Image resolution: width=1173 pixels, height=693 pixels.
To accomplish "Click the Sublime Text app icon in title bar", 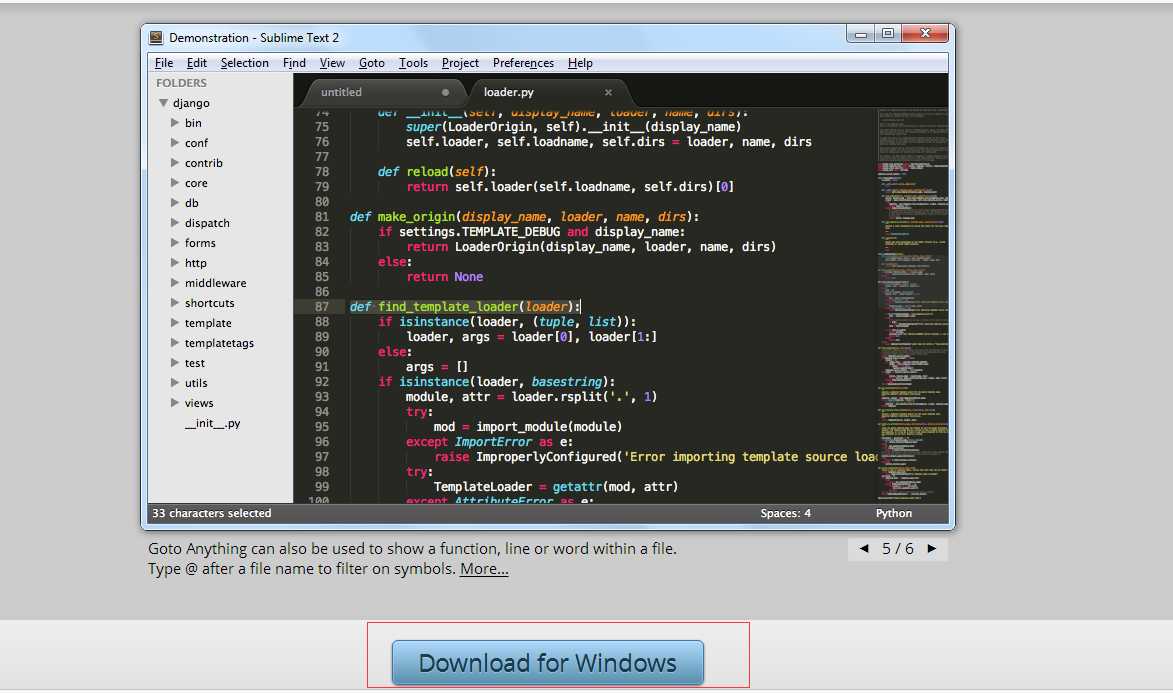I will click(x=156, y=37).
